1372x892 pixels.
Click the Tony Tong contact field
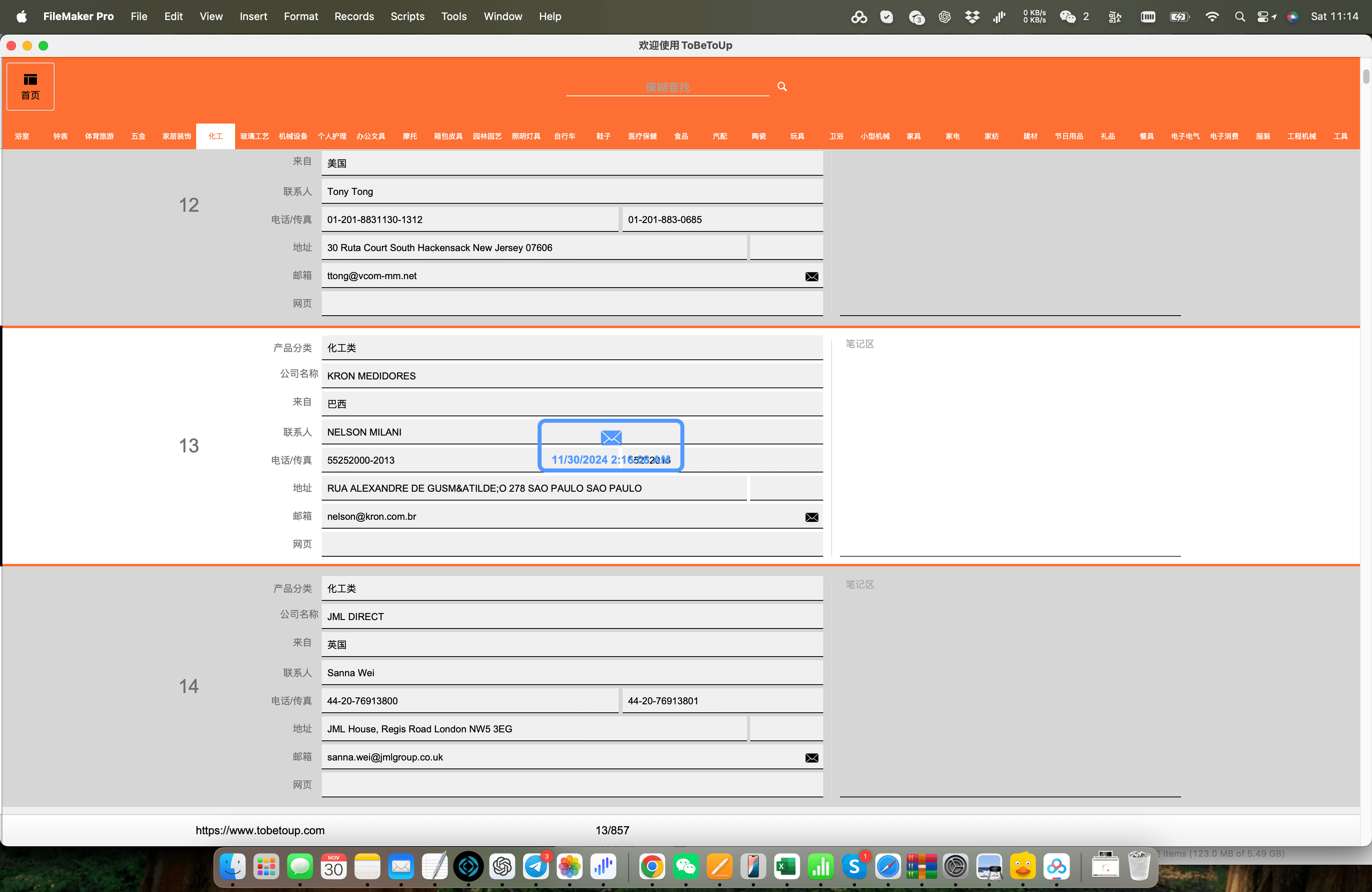[x=572, y=191]
